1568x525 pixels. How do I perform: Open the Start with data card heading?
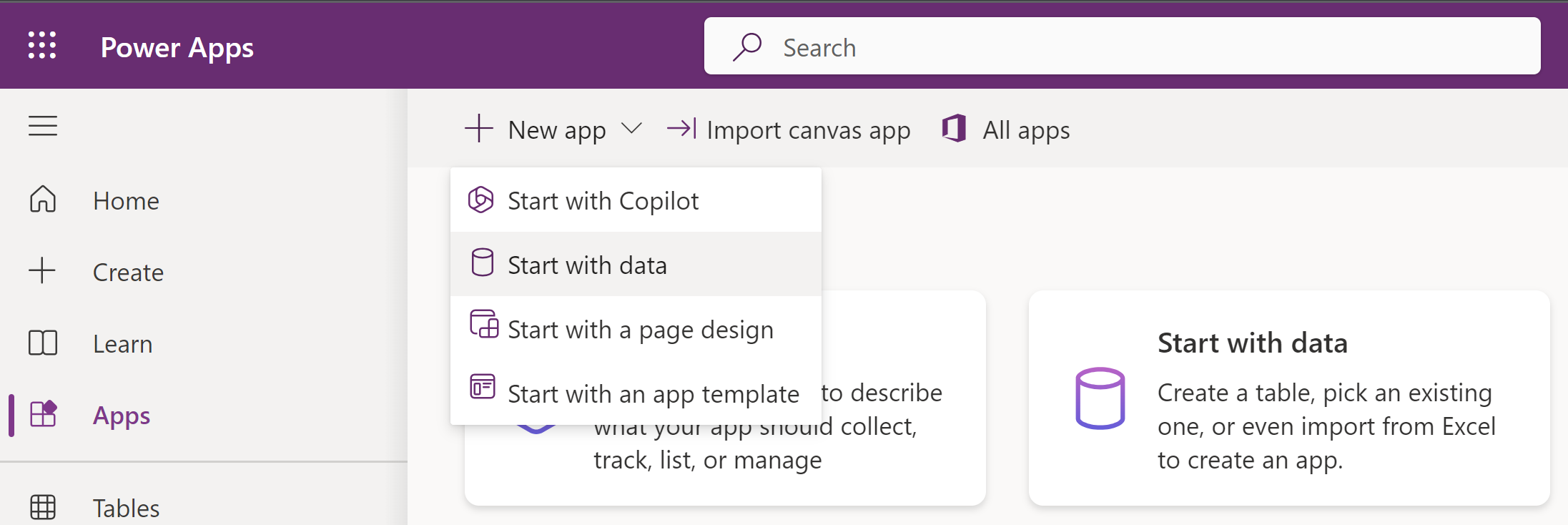1252,343
